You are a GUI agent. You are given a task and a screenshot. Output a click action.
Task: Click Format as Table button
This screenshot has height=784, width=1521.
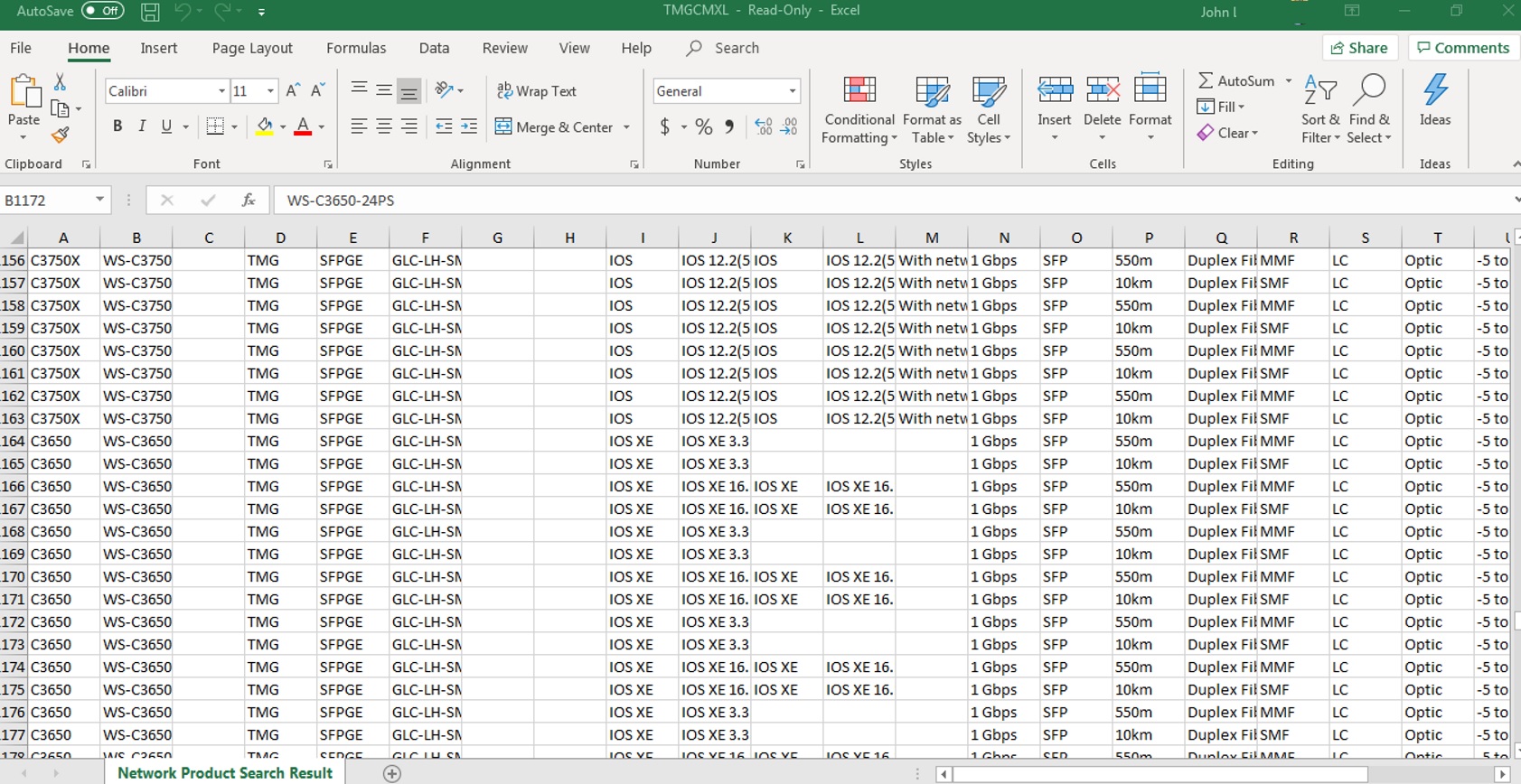pyautogui.click(x=932, y=109)
